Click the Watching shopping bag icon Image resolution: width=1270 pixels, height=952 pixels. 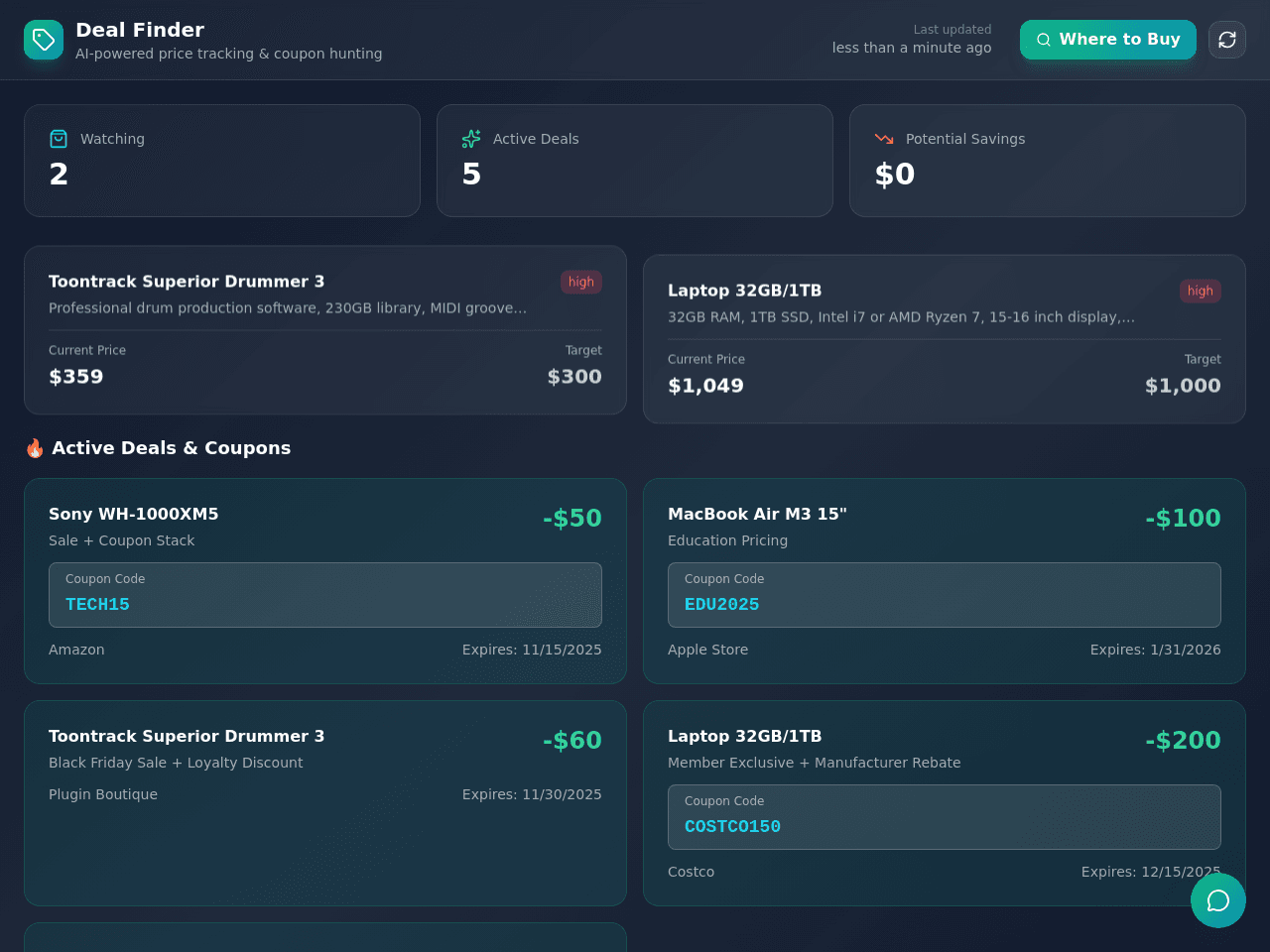[x=59, y=139]
